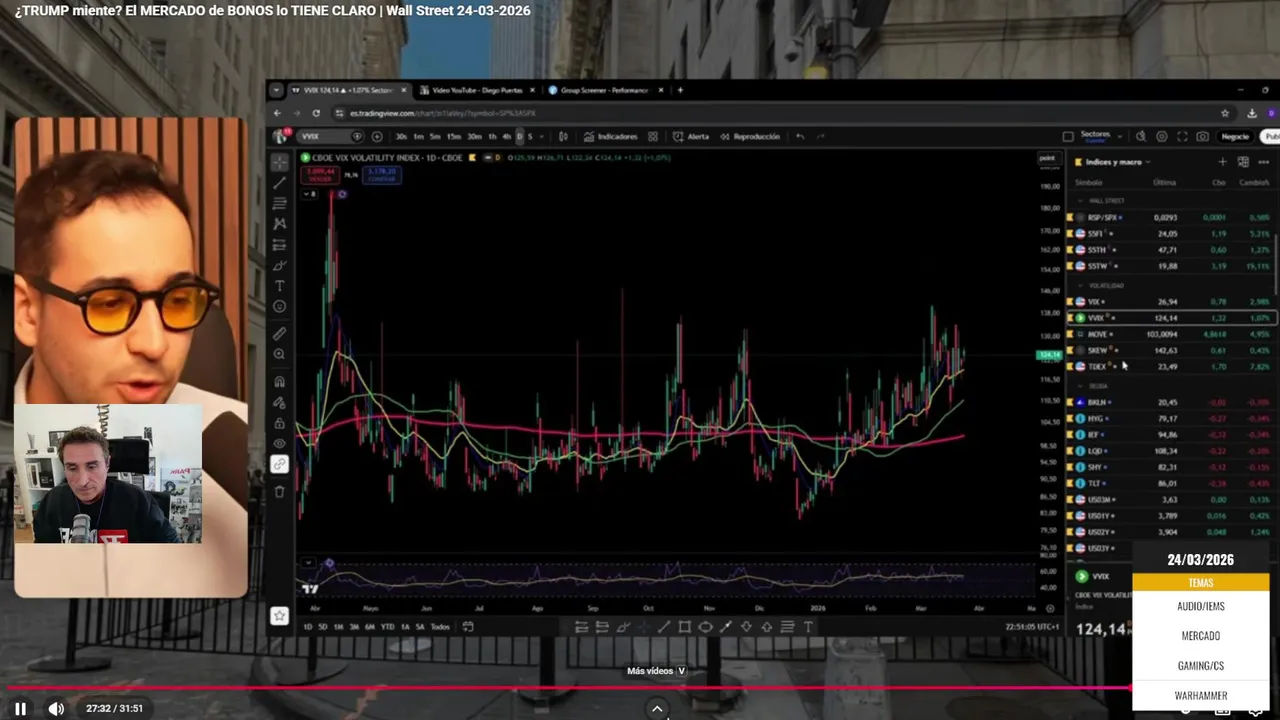Open the emoji icons tool
Screen dimensions: 1280x720
click(x=279, y=307)
